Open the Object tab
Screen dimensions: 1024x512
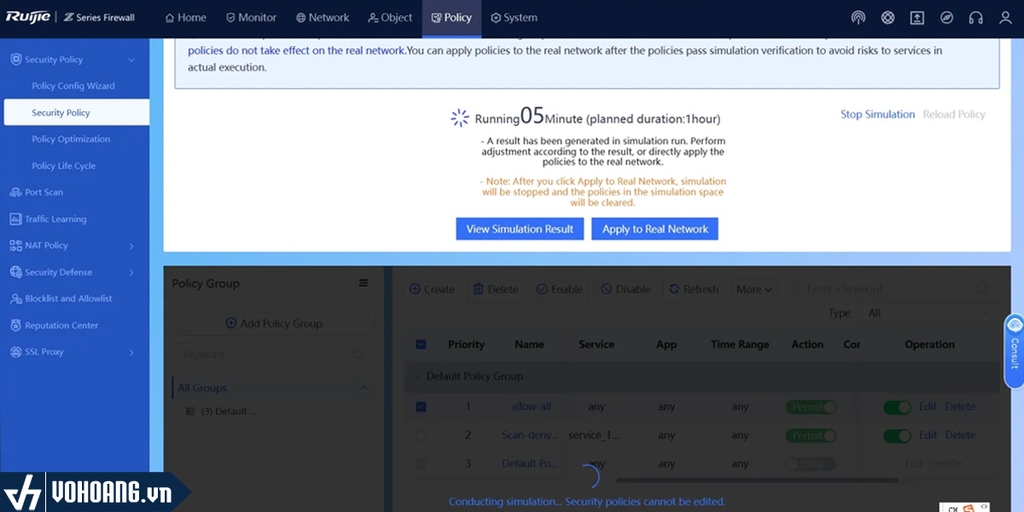[x=390, y=18]
